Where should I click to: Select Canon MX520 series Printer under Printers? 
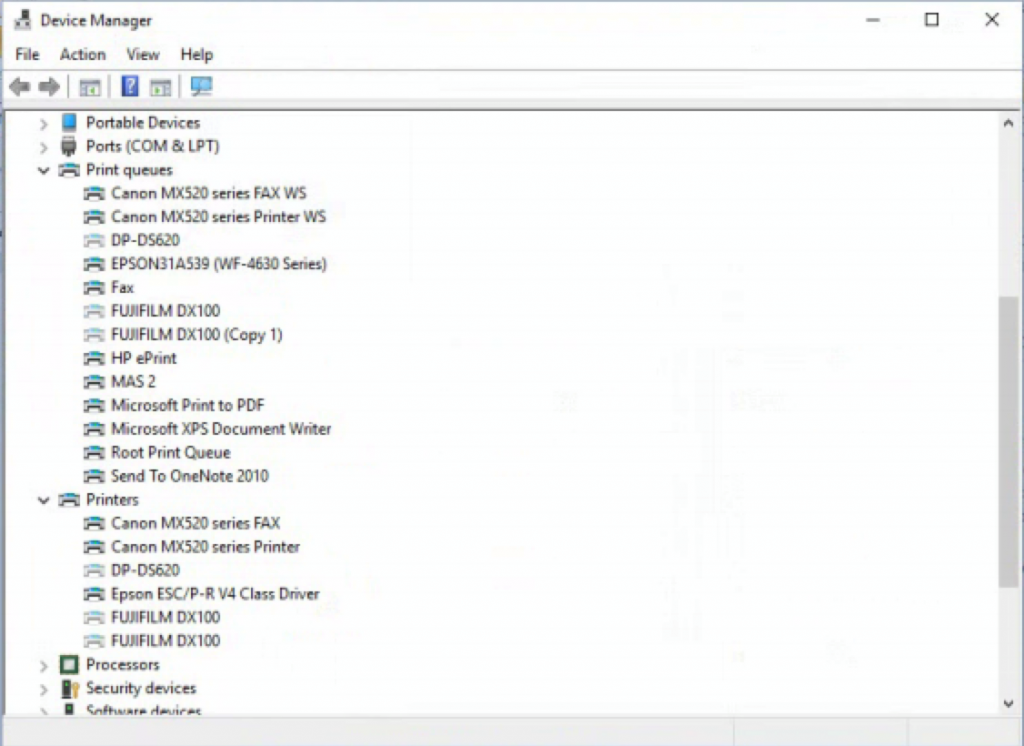205,547
